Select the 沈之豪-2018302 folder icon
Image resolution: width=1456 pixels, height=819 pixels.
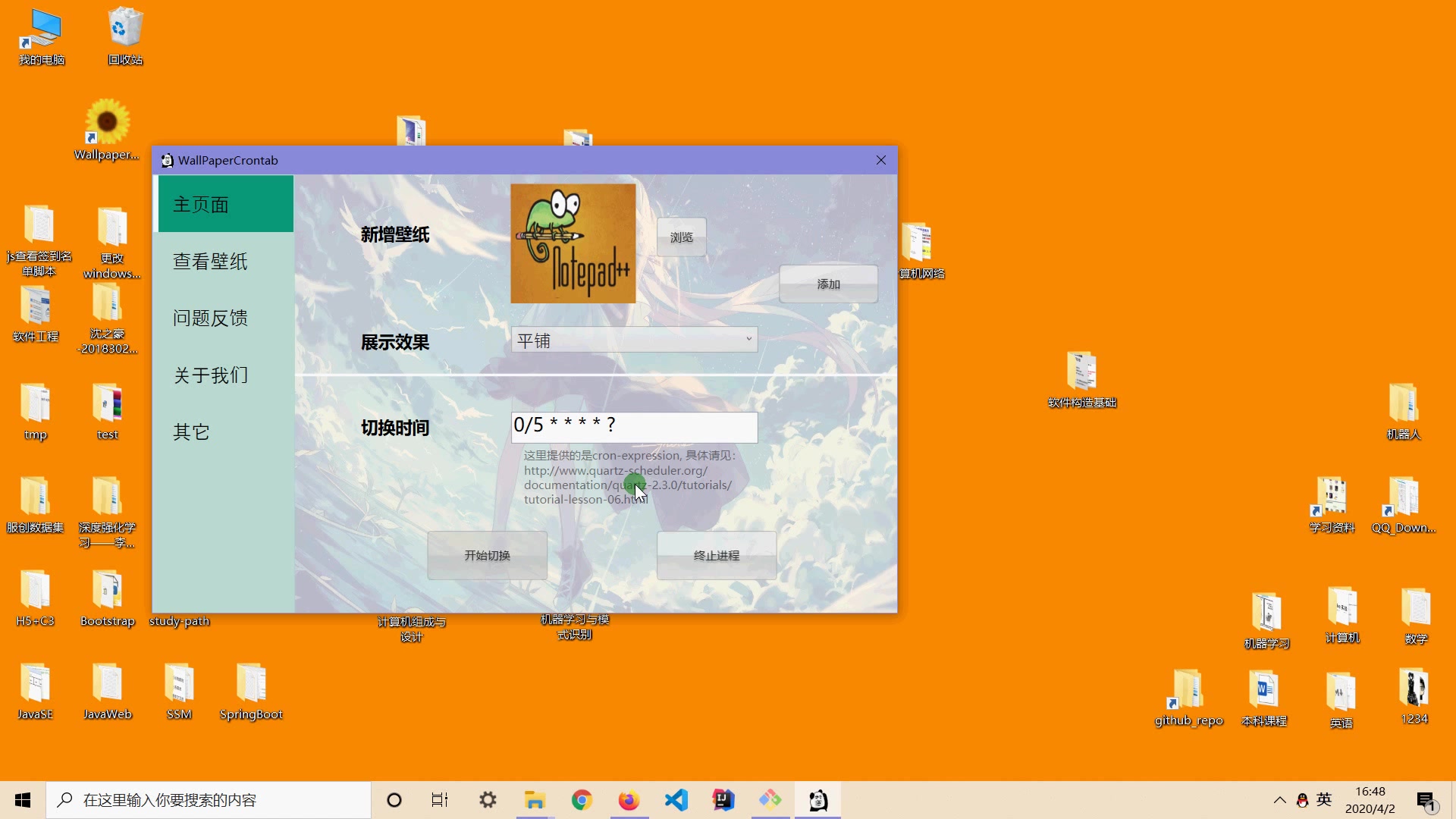point(107,319)
